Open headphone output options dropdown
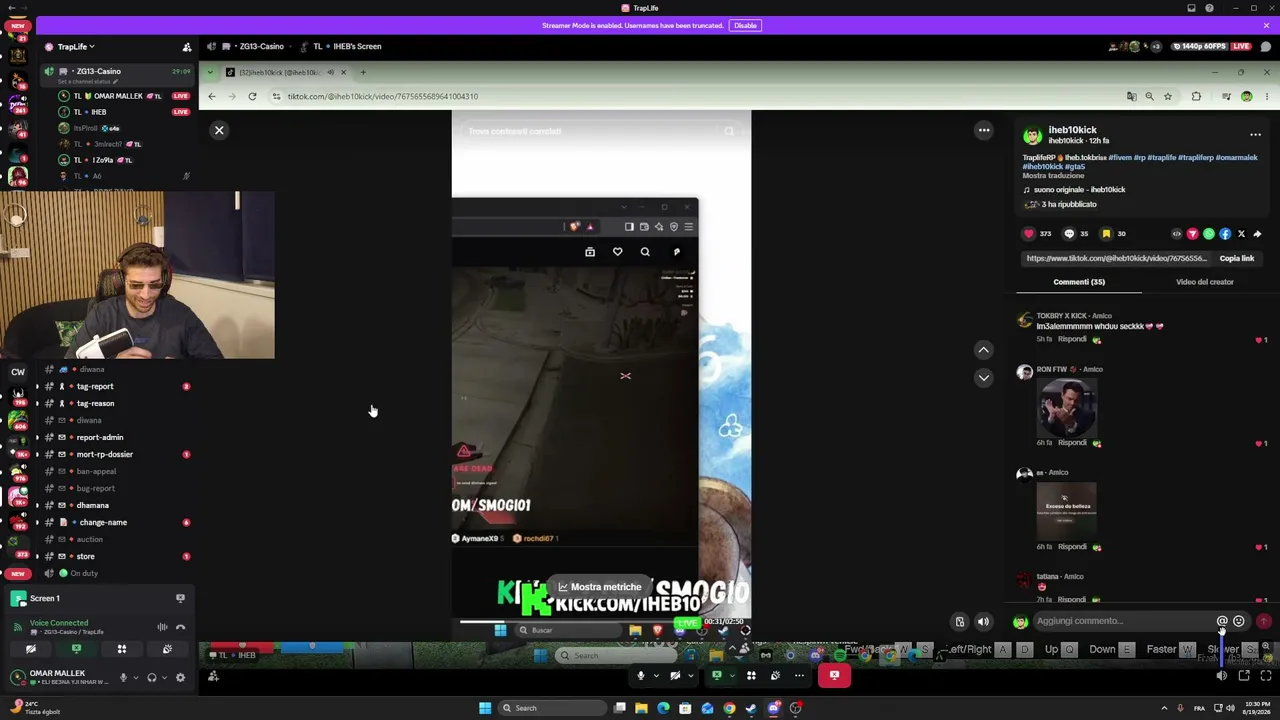Image resolution: width=1280 pixels, height=720 pixels. pos(165,677)
